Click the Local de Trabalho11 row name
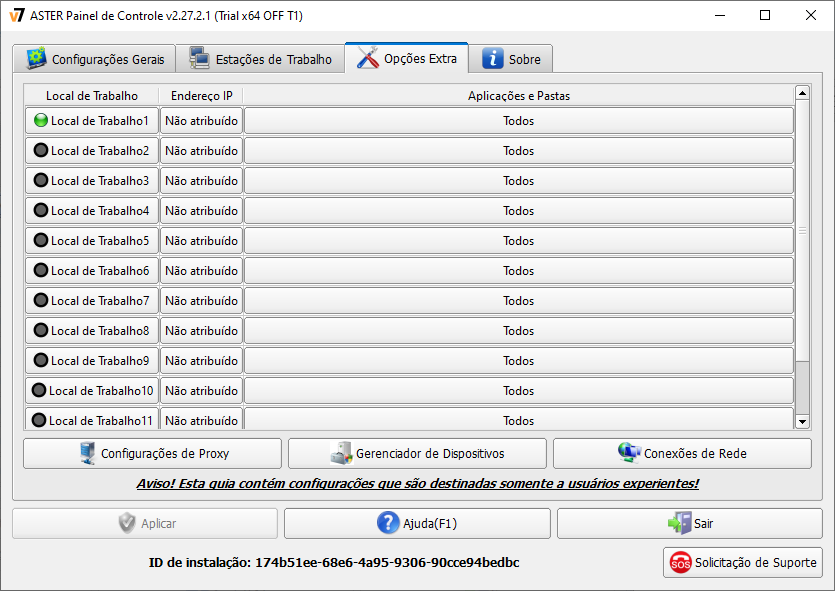The image size is (835, 591). [92, 418]
